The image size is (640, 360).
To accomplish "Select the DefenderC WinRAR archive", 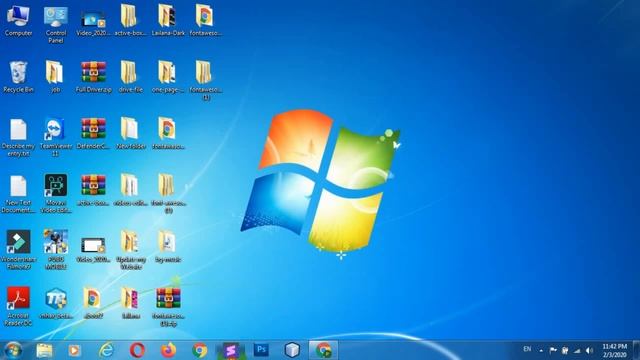I will coord(93,134).
